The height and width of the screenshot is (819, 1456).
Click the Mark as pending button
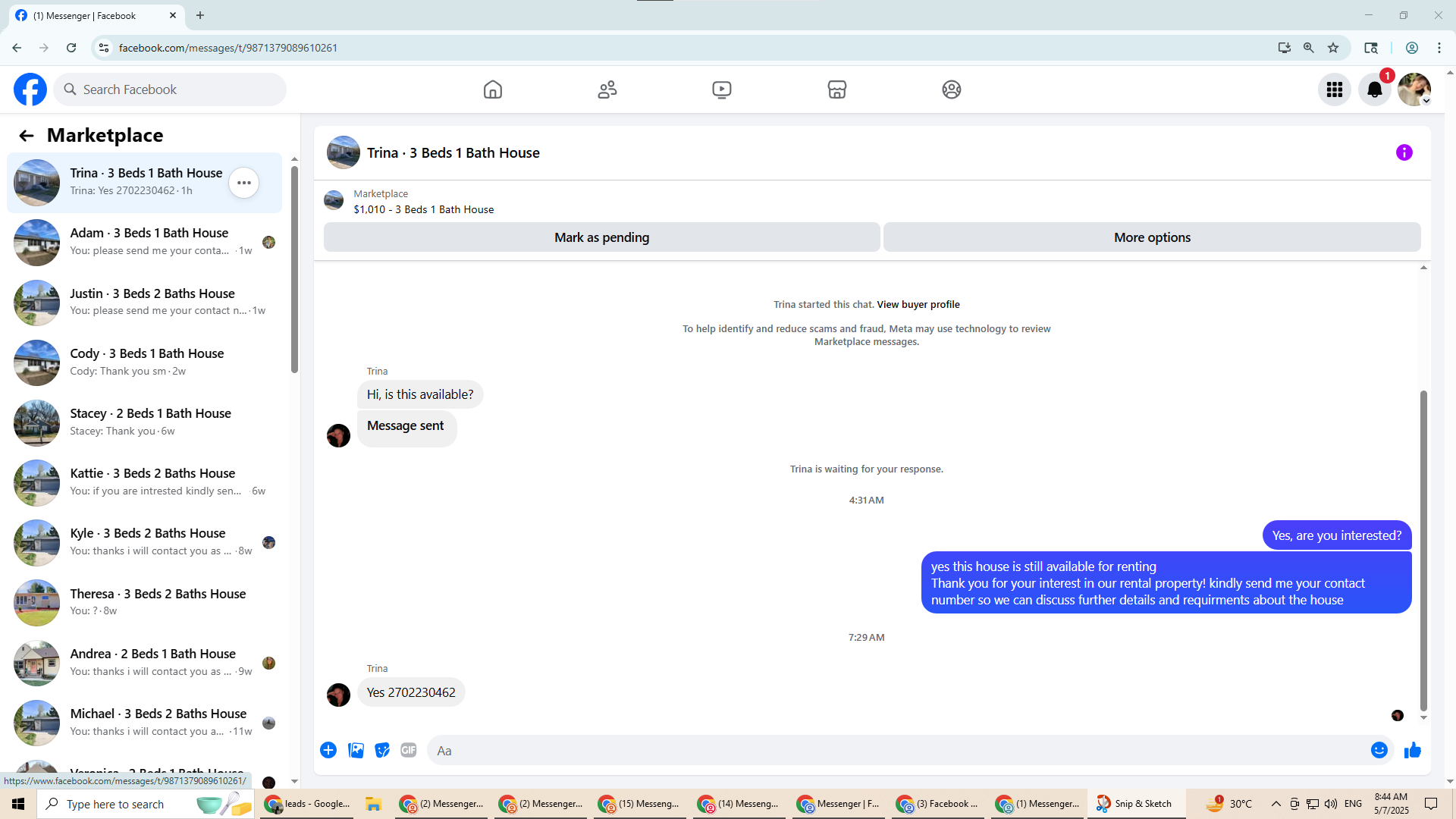601,237
